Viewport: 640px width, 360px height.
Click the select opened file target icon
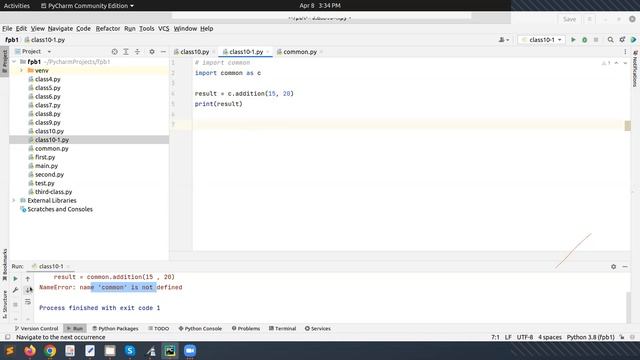click(x=115, y=52)
